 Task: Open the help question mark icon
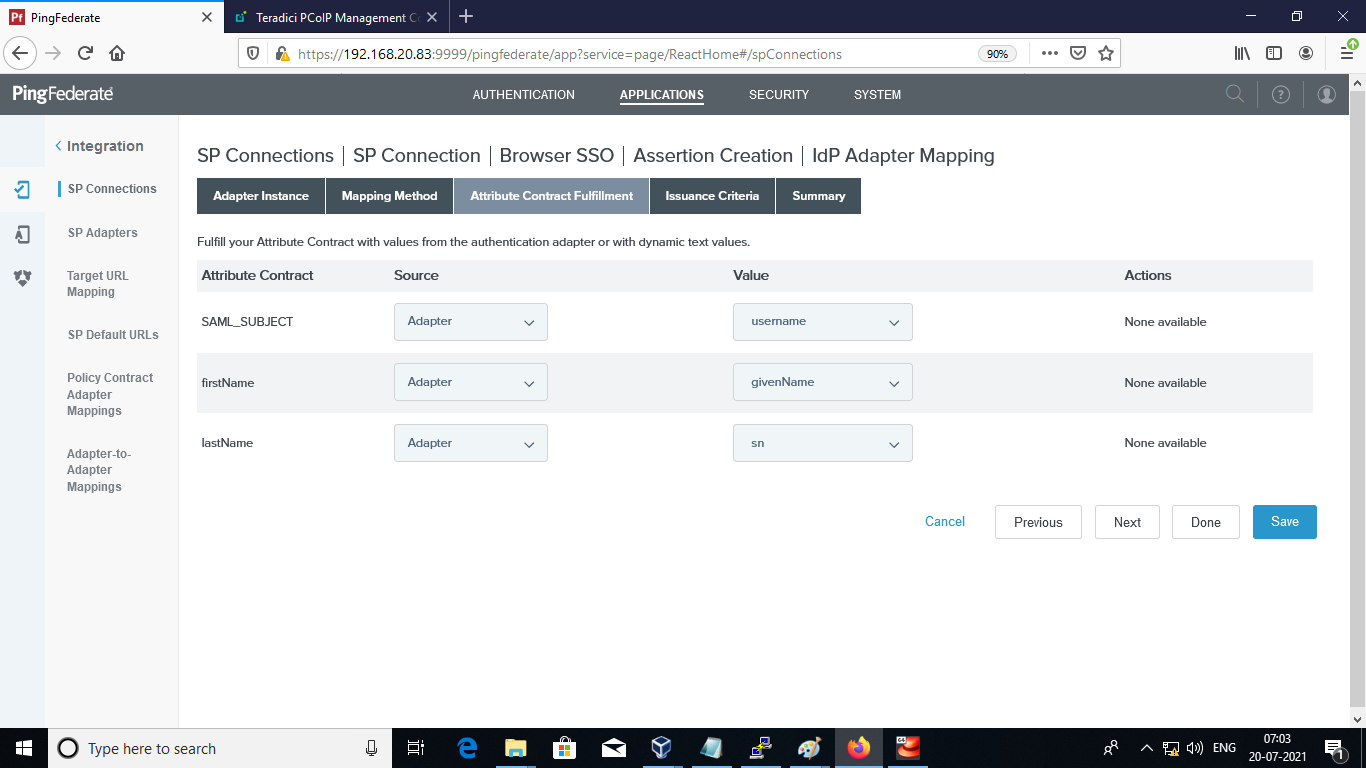[x=1281, y=94]
